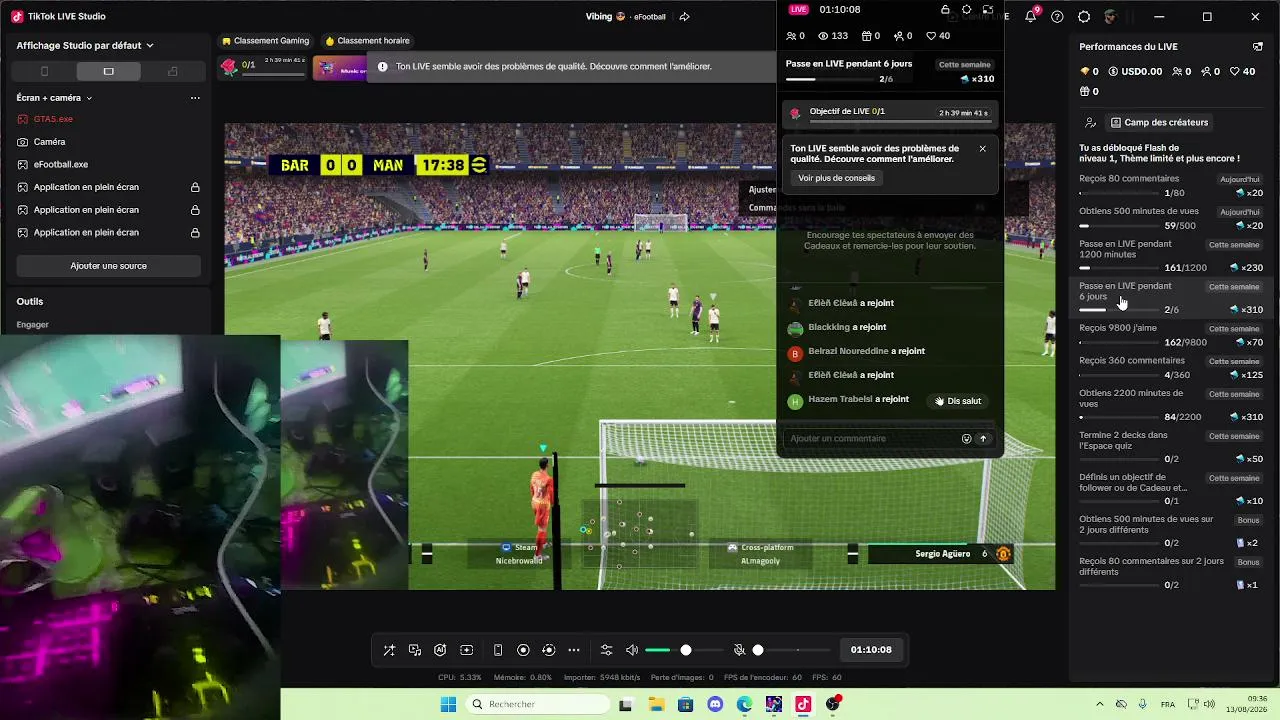Open Discord from the taskbar

pos(714,704)
